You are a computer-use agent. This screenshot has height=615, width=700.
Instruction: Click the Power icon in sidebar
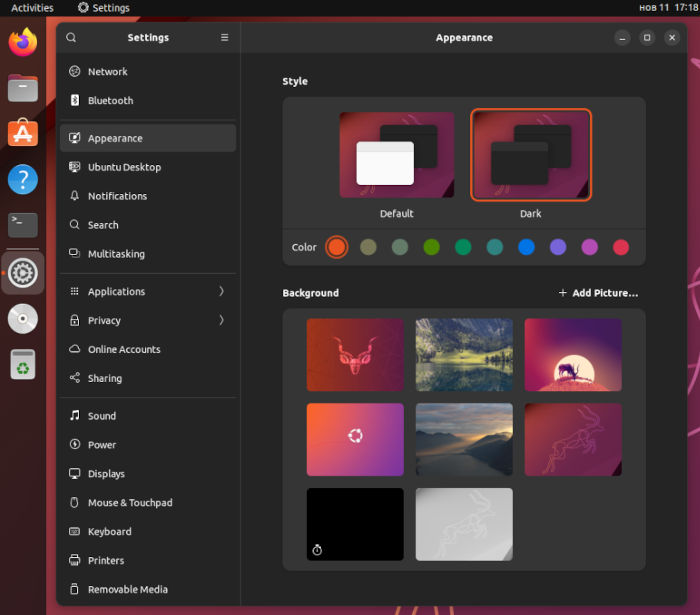75,445
